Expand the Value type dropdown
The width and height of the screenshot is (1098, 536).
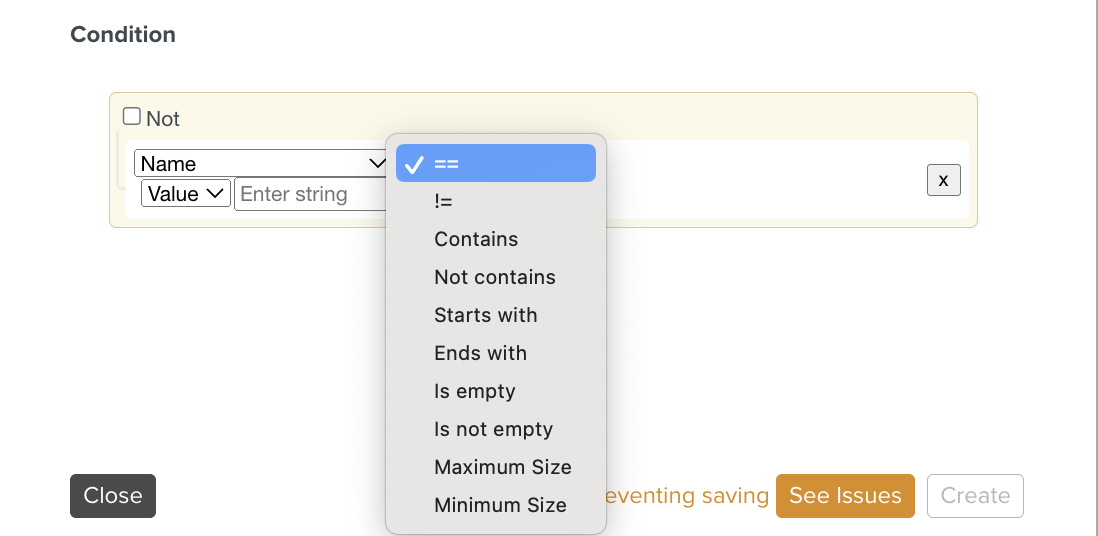point(186,193)
